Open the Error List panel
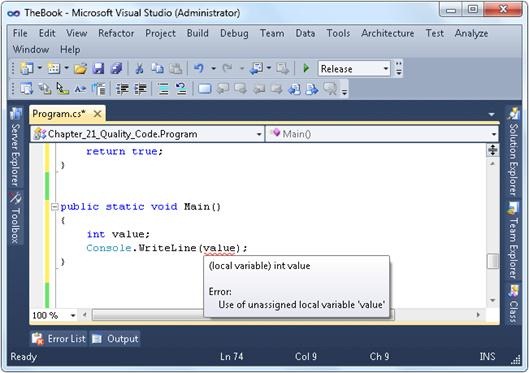Image resolution: width=529 pixels, height=373 pixels. [59, 339]
